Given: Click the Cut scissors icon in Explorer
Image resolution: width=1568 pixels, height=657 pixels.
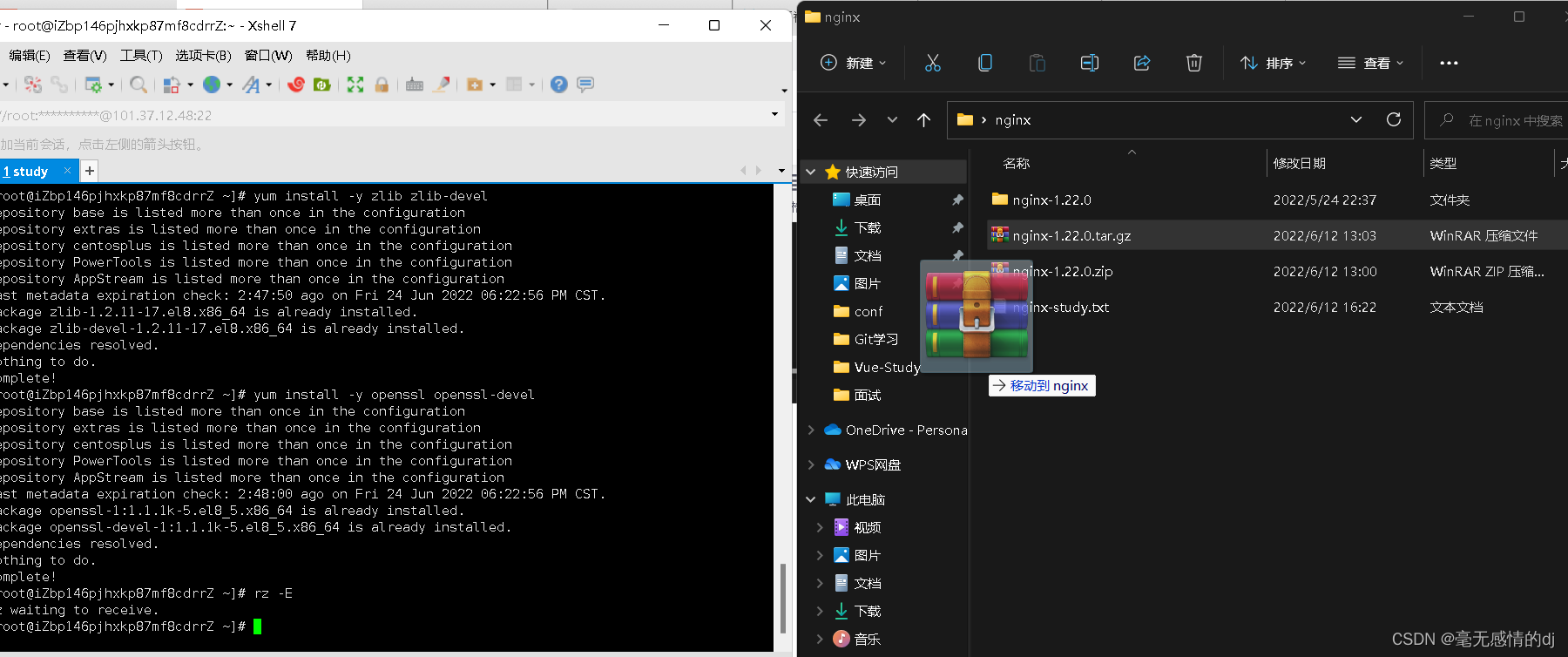Looking at the screenshot, I should (933, 63).
